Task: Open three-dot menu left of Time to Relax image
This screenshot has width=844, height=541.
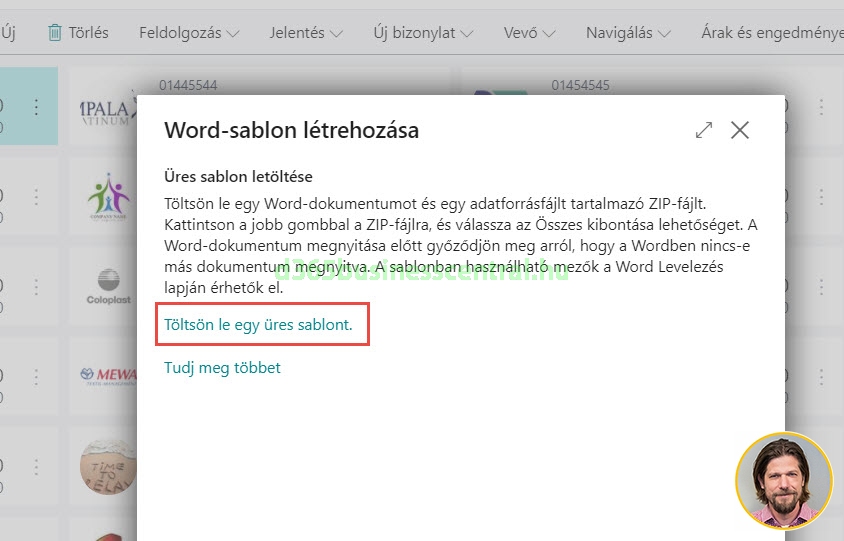Action: click(37, 467)
